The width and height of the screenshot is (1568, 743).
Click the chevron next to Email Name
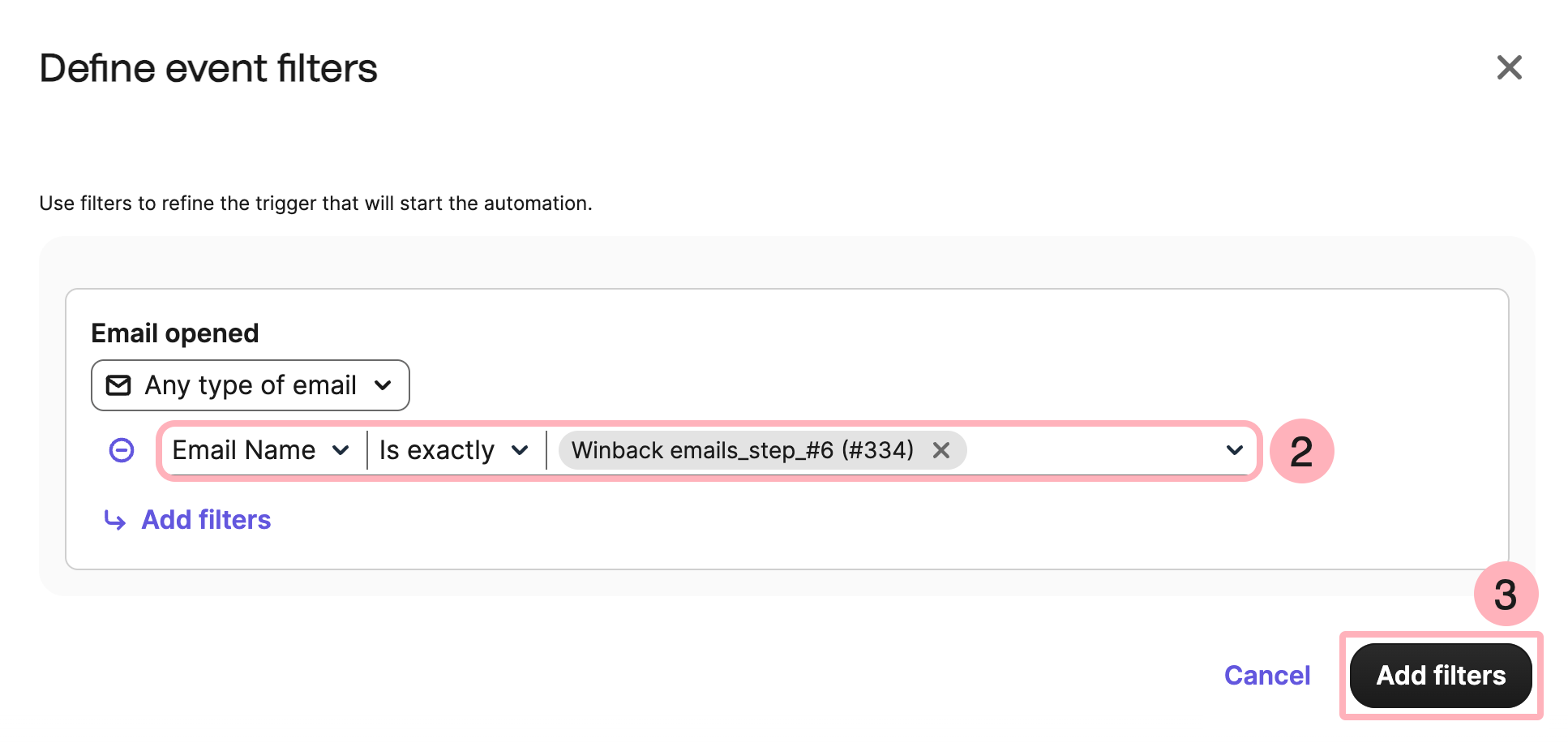click(341, 450)
